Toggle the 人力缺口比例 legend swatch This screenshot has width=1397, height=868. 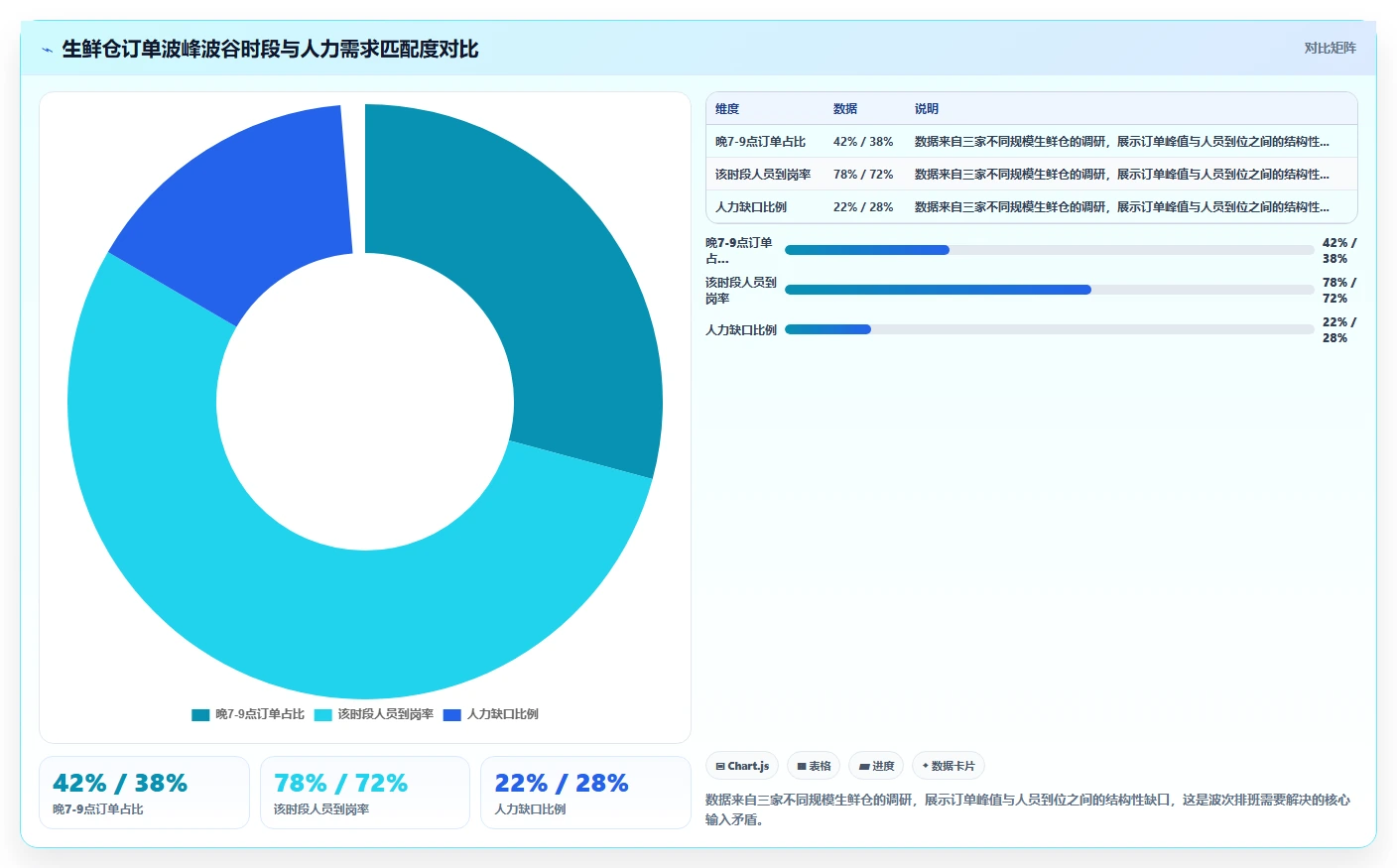pyautogui.click(x=452, y=714)
